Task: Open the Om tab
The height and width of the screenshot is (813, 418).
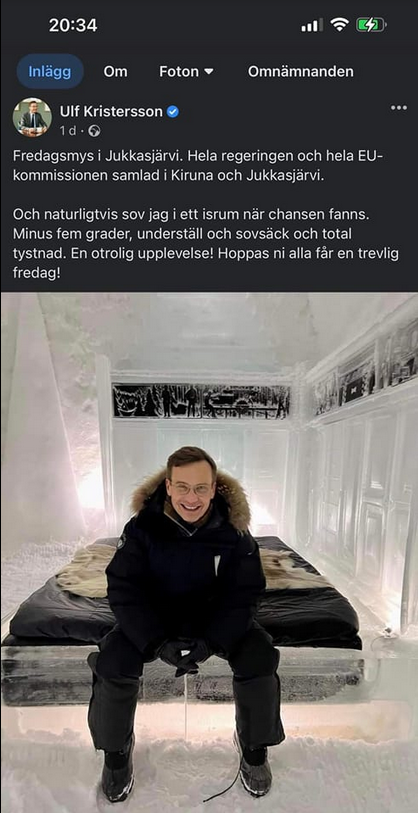Action: tap(115, 72)
